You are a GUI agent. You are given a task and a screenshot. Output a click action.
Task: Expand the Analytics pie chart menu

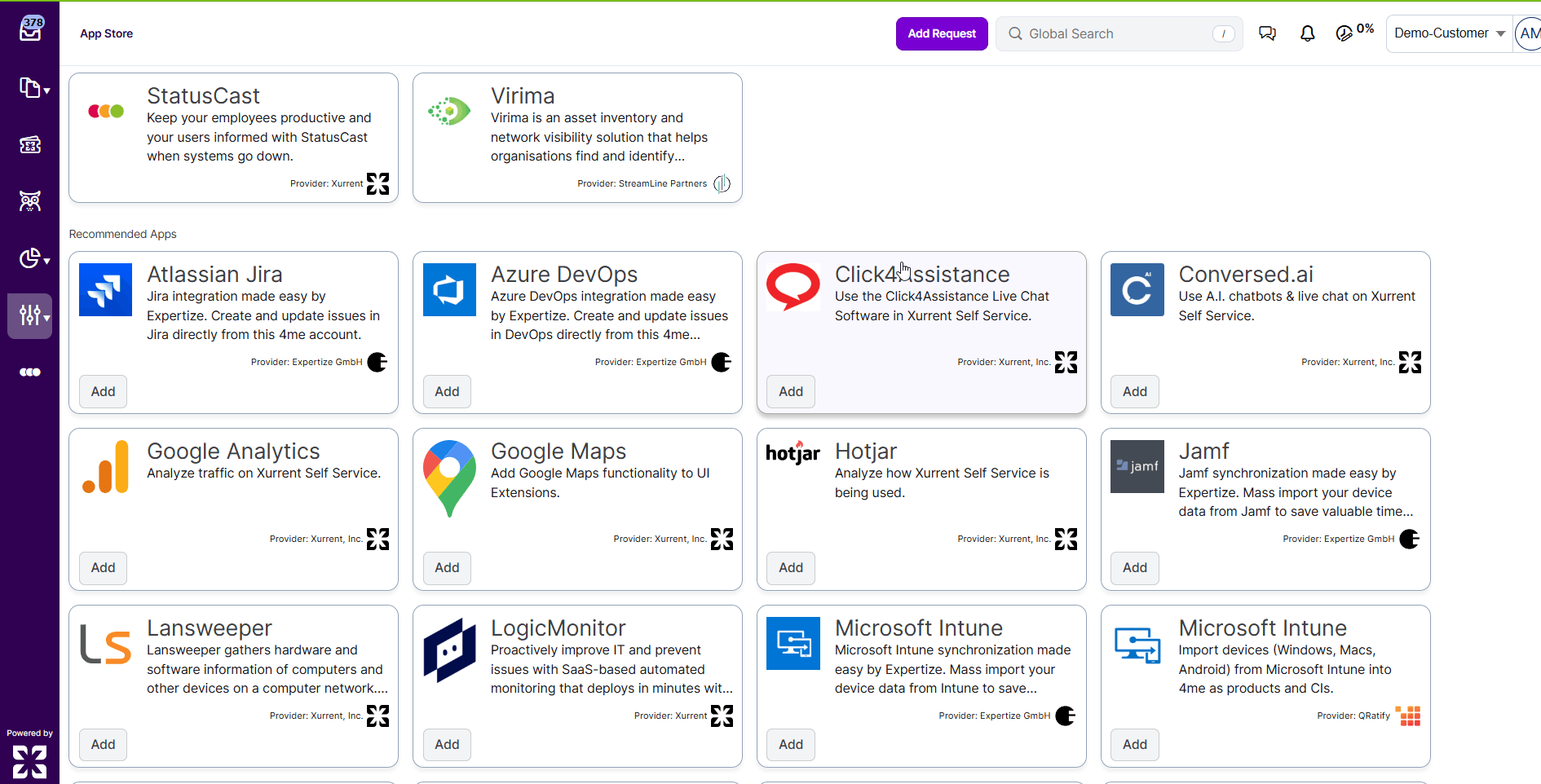tap(33, 258)
